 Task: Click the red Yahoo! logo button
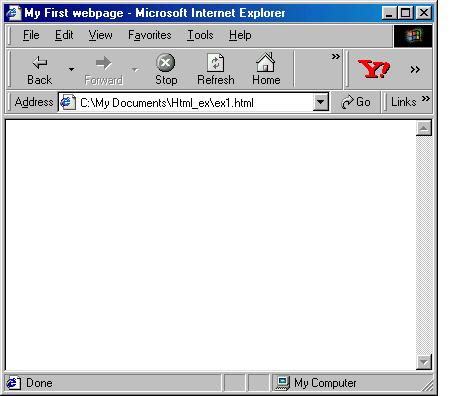373,69
